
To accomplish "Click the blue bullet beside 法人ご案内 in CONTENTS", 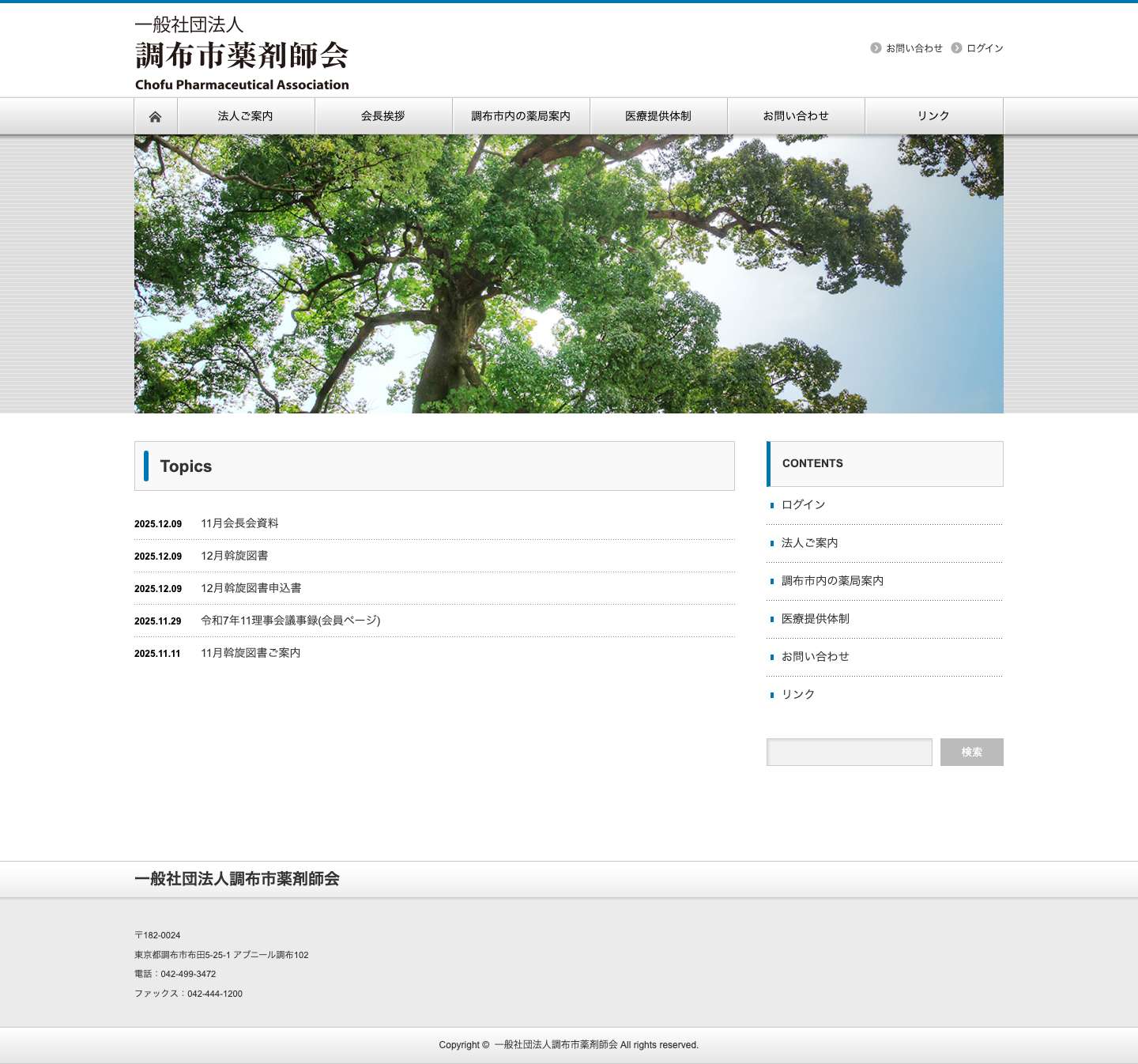I will (x=771, y=543).
